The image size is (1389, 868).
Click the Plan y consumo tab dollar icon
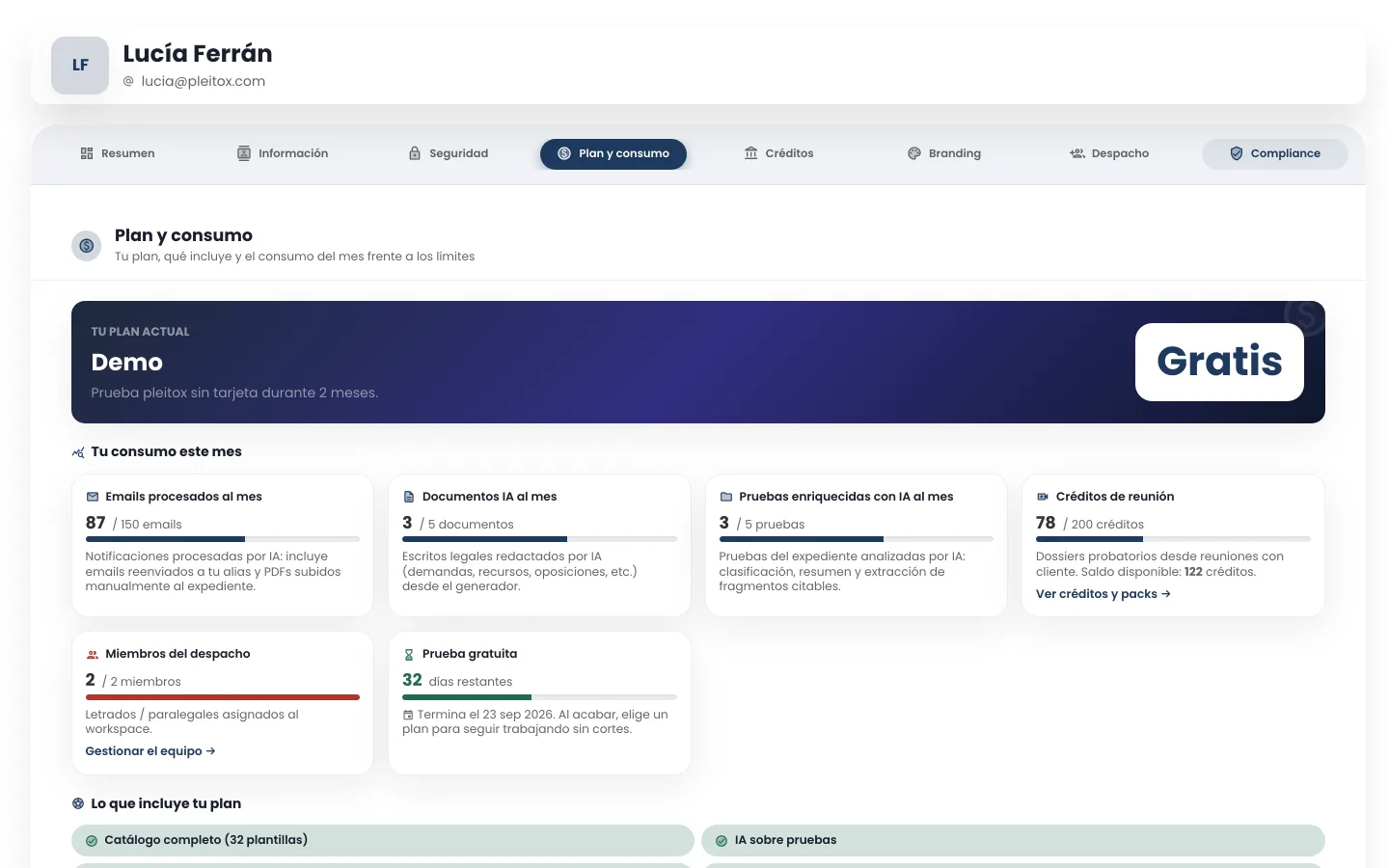[x=564, y=153]
